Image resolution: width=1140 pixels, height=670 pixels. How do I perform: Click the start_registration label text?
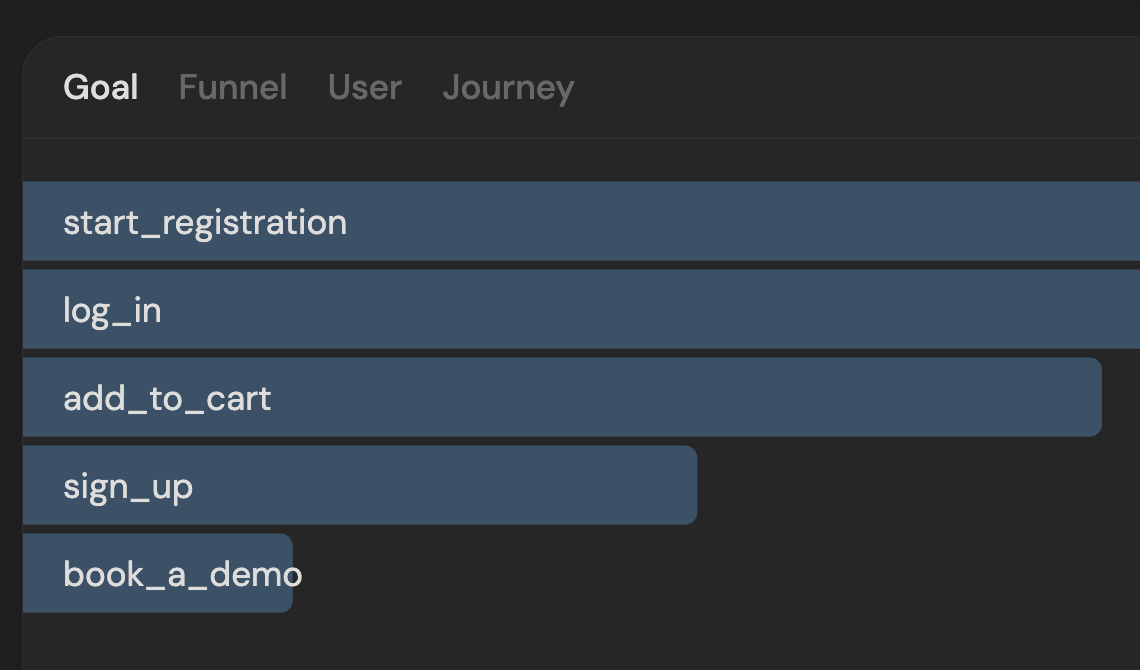(x=205, y=222)
